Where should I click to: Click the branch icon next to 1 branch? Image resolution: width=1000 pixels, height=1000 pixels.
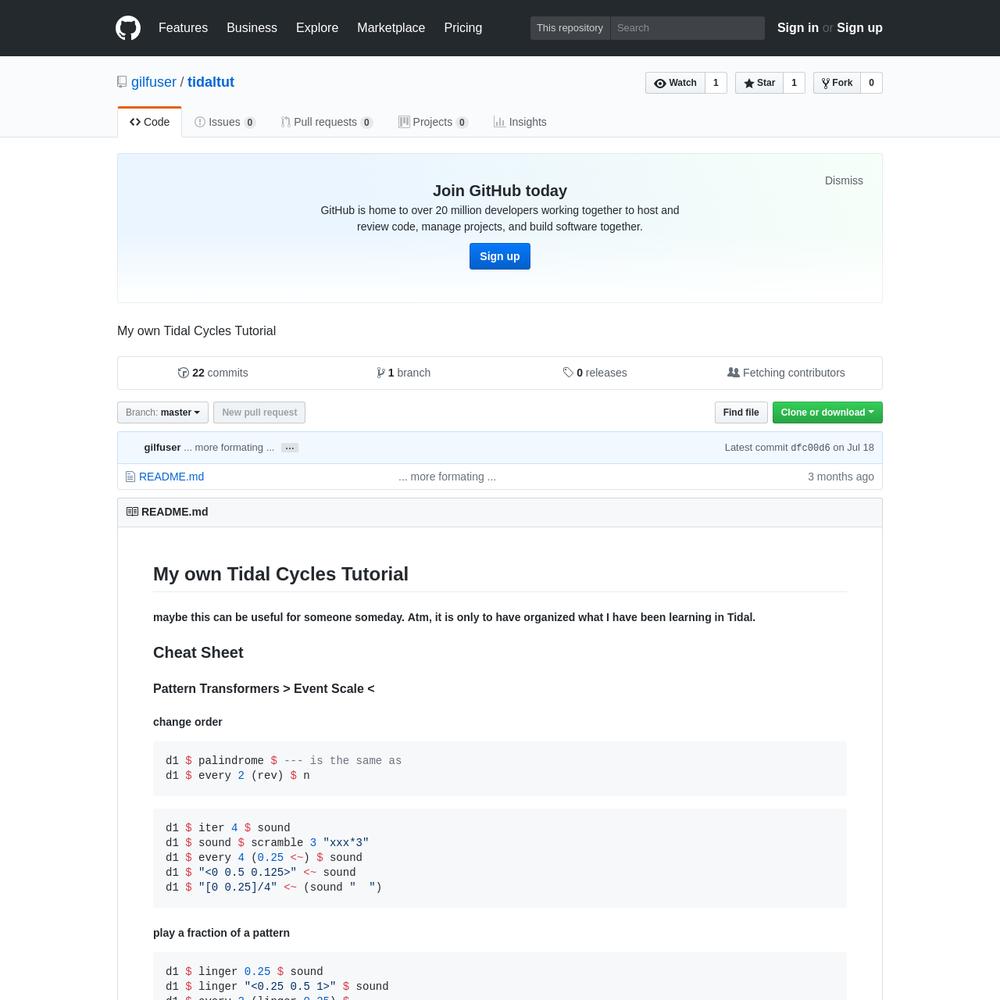click(380, 373)
